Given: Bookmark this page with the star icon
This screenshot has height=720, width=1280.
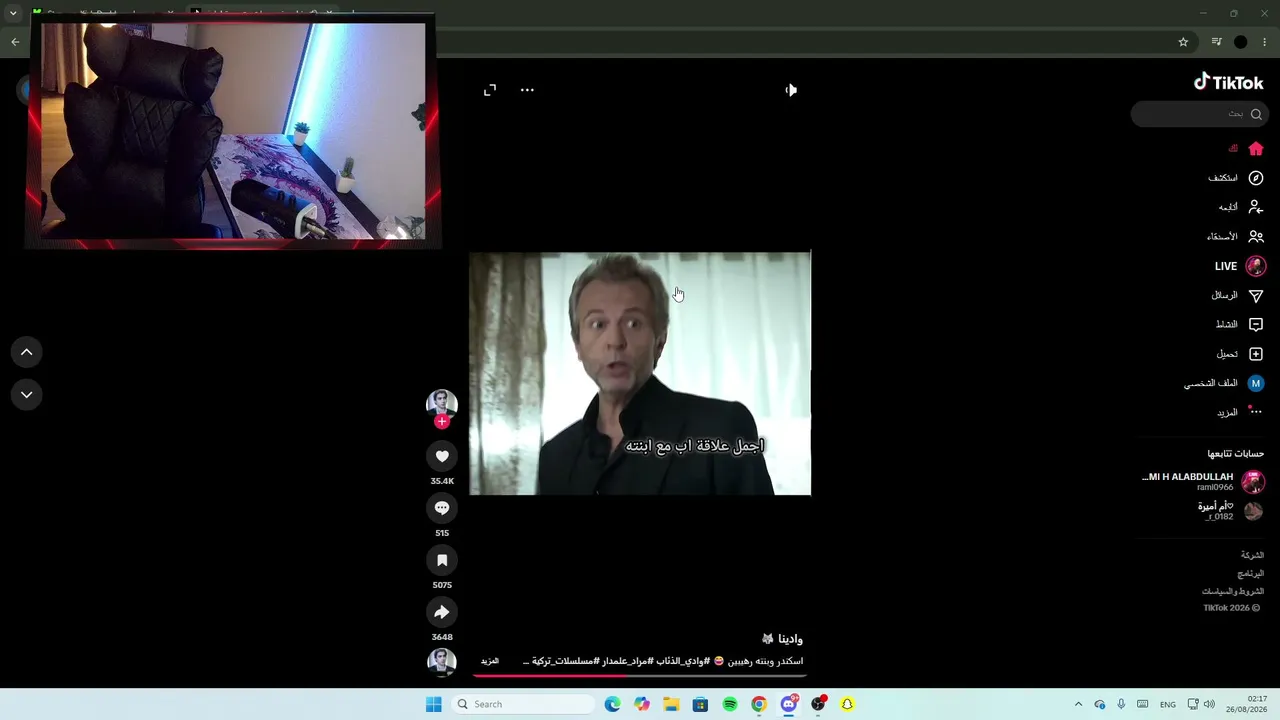Looking at the screenshot, I should tap(1183, 42).
